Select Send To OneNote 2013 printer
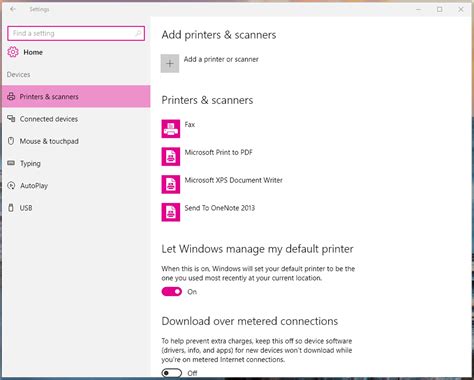The width and height of the screenshot is (474, 380). [220, 208]
